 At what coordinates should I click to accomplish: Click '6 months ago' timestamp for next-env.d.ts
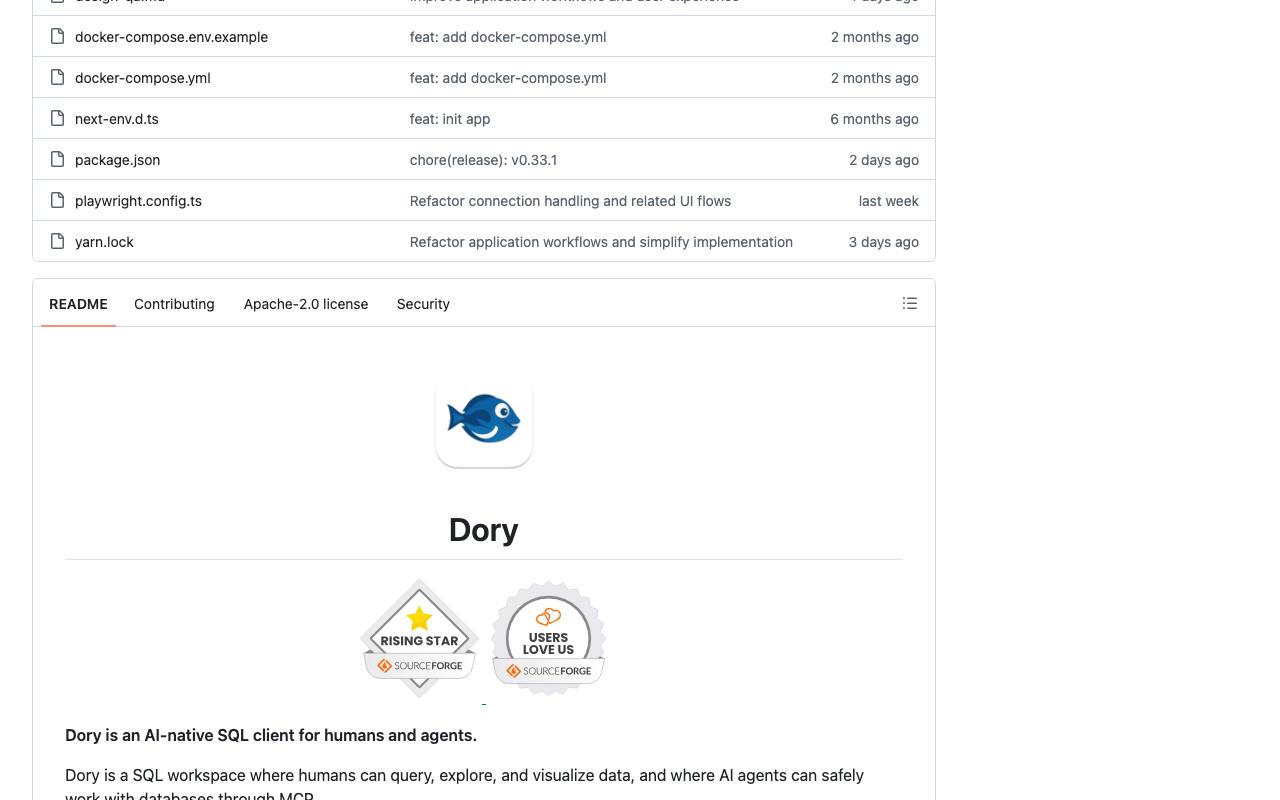tap(874, 119)
